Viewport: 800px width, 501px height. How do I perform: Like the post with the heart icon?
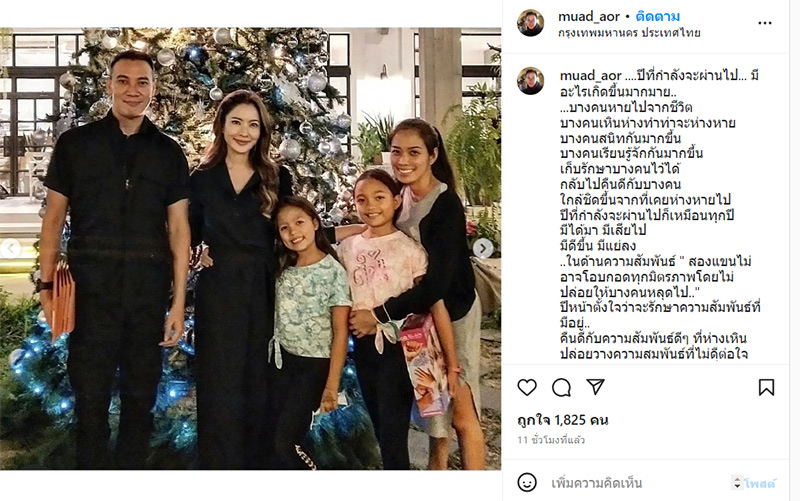coord(527,388)
